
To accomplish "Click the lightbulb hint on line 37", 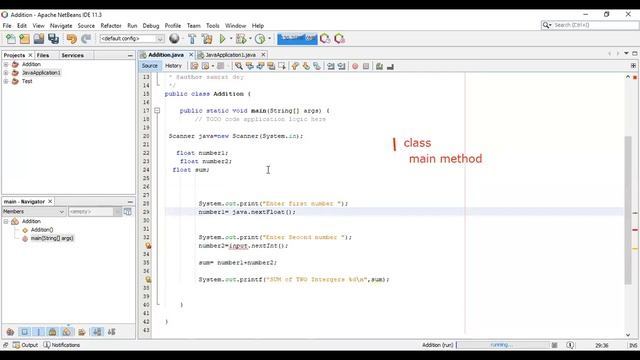I will pos(148,280).
